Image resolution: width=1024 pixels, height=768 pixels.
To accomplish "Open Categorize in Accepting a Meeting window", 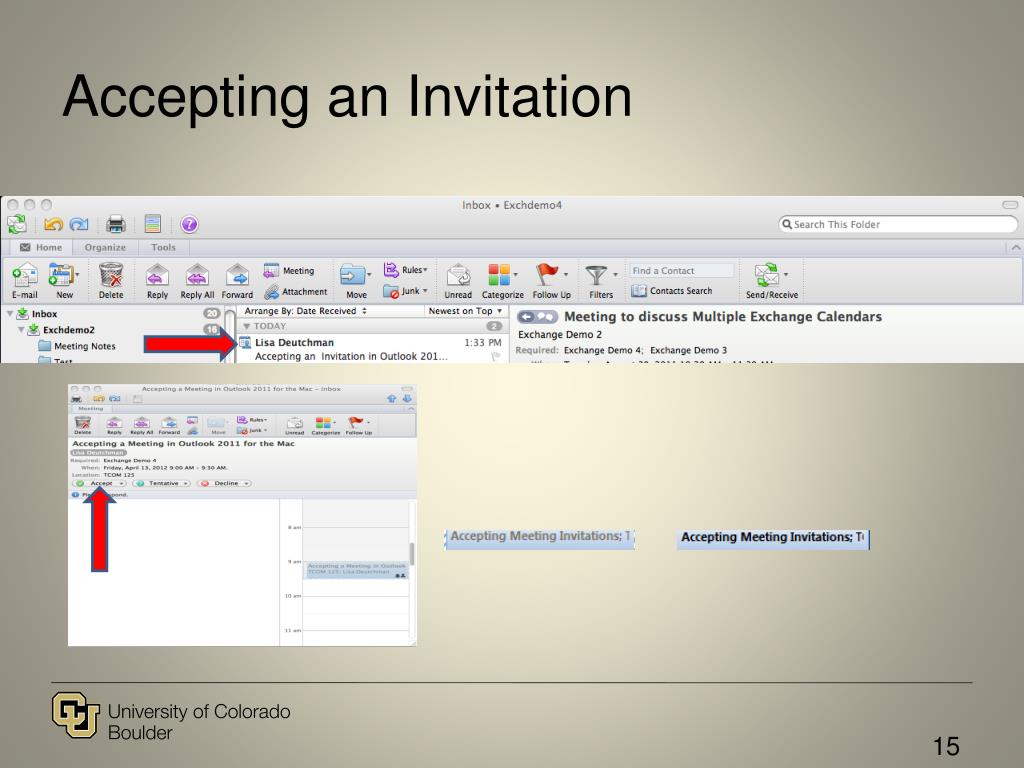I will 325,426.
